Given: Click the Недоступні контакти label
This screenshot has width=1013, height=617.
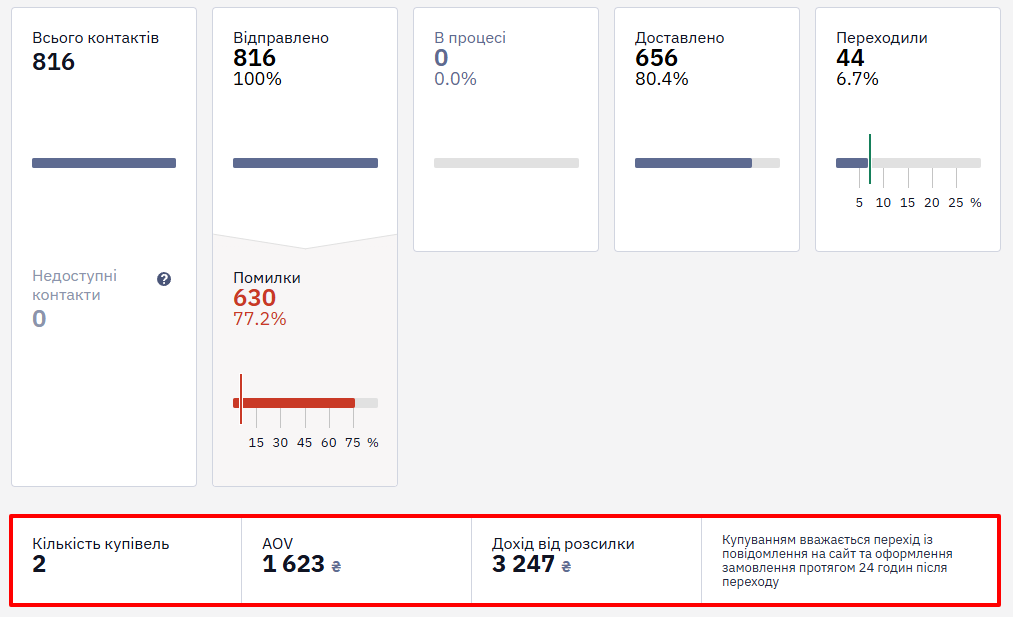Looking at the screenshot, I should click(74, 286).
